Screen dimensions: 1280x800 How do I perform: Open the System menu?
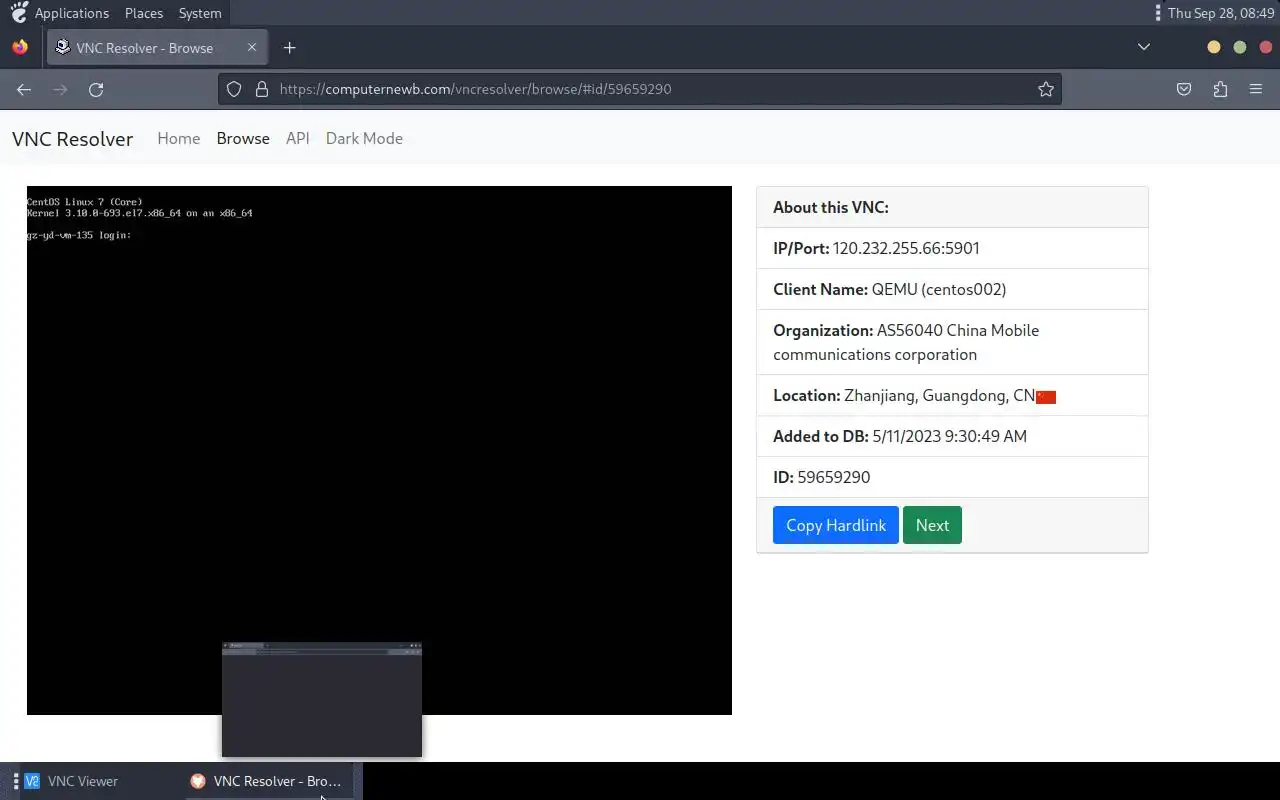[200, 13]
